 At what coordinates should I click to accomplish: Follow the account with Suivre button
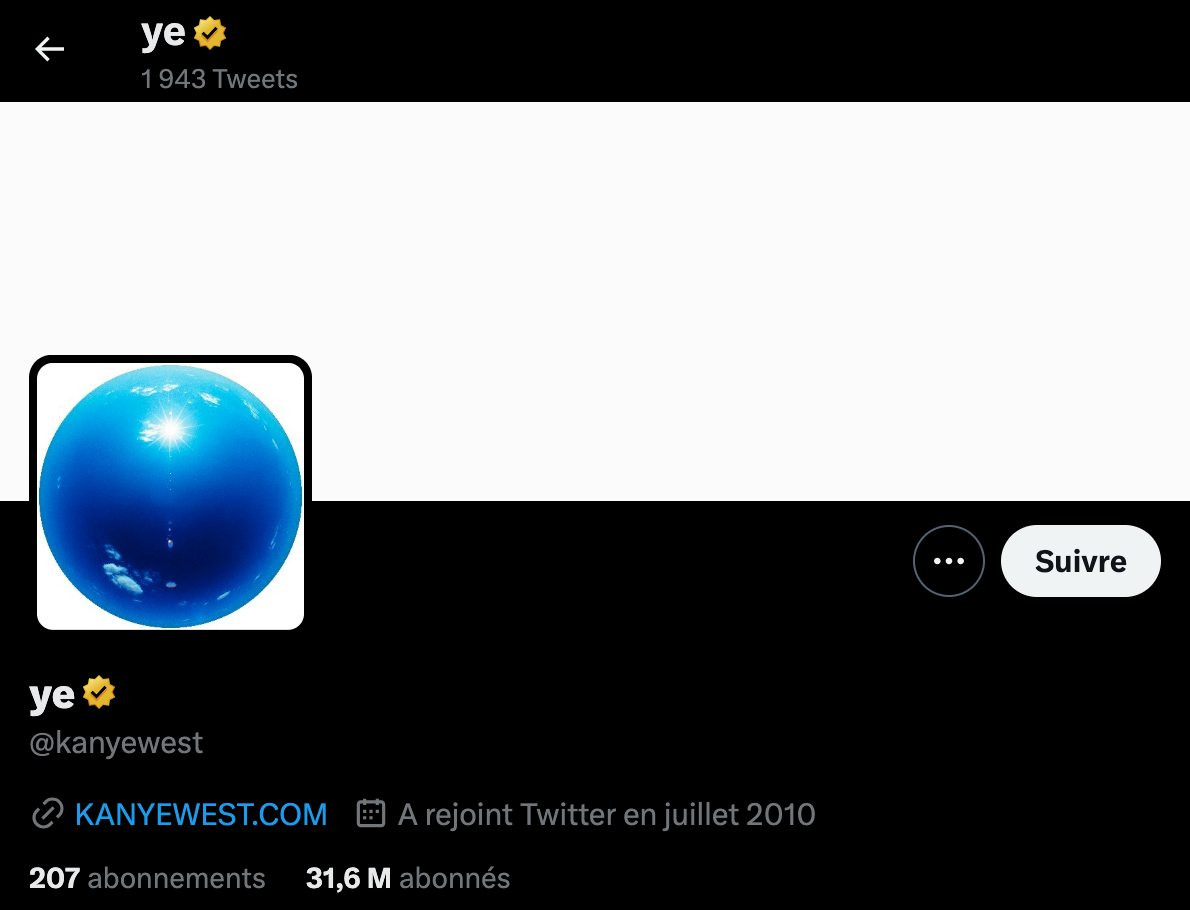pyautogui.click(x=1081, y=561)
